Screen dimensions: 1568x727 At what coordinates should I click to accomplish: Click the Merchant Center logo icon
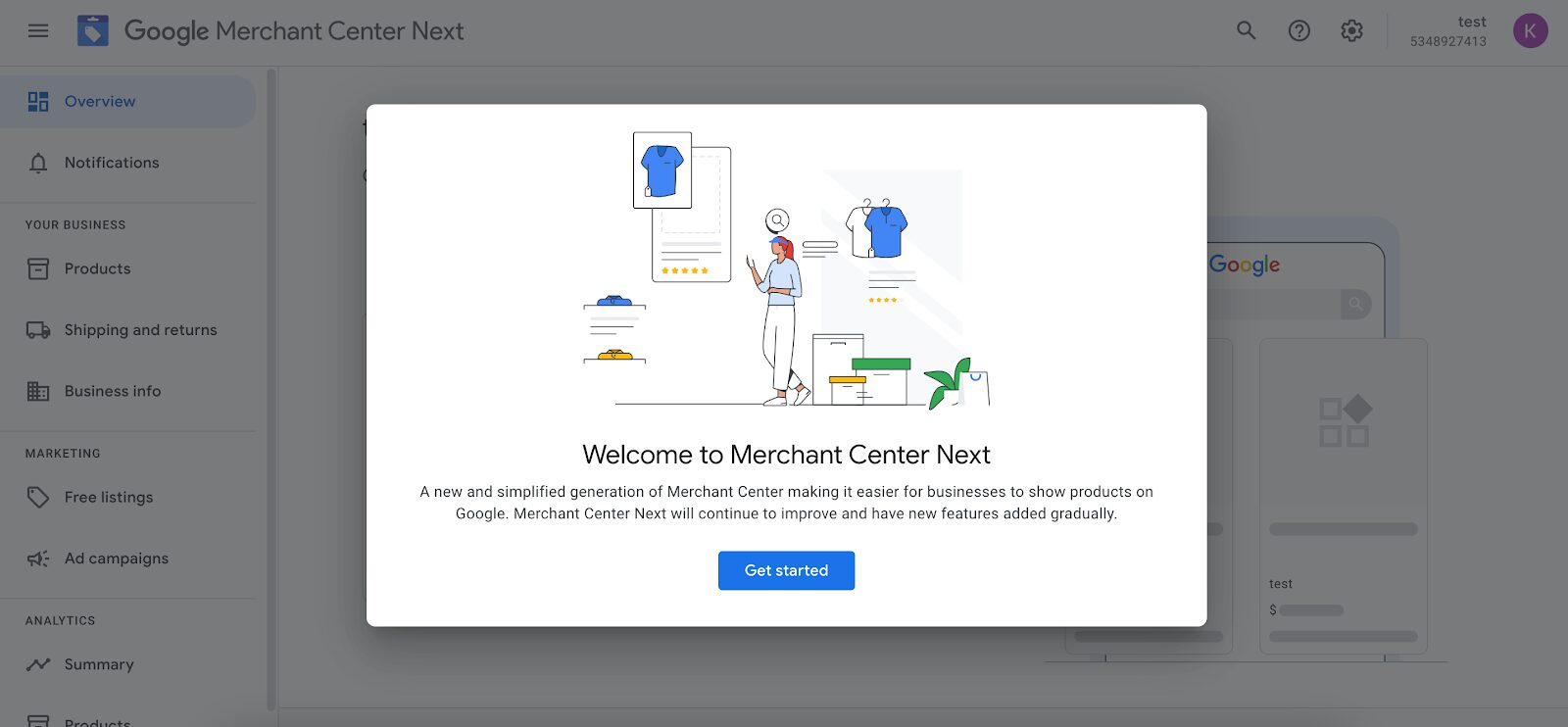click(x=93, y=31)
